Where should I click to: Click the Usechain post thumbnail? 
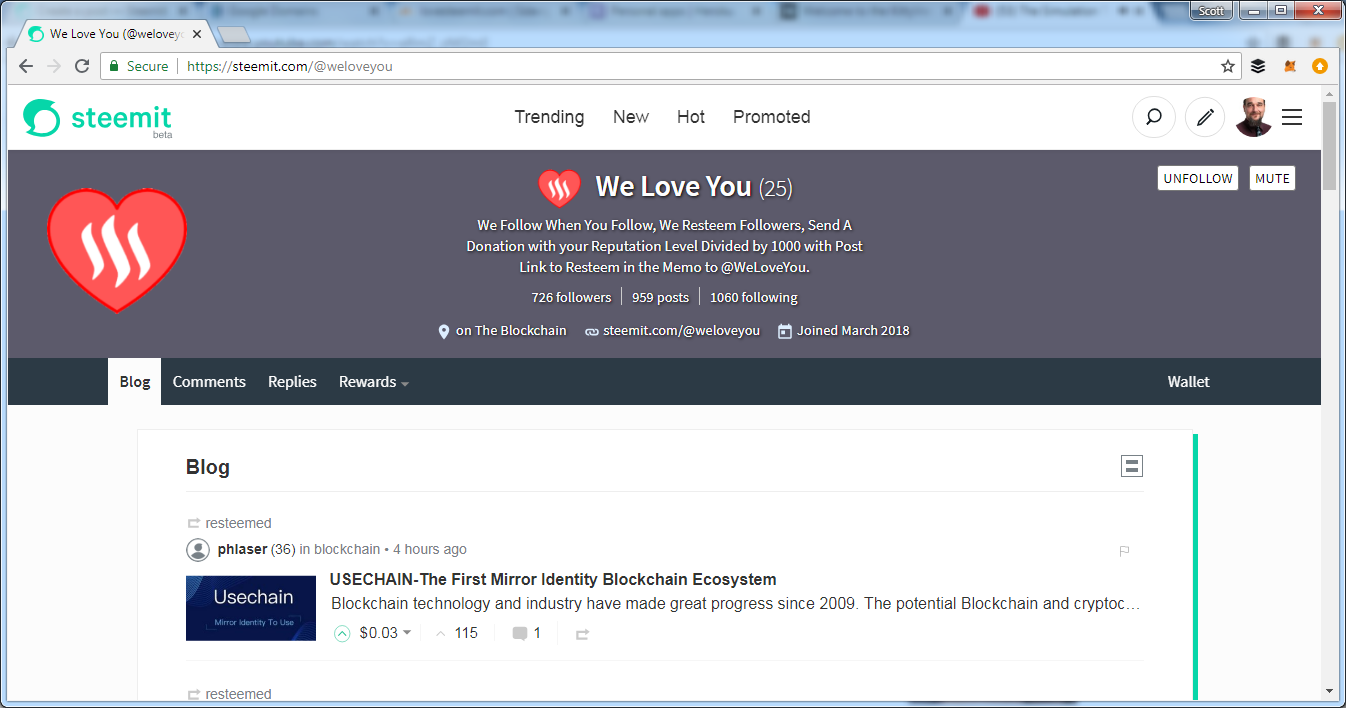tap(251, 608)
